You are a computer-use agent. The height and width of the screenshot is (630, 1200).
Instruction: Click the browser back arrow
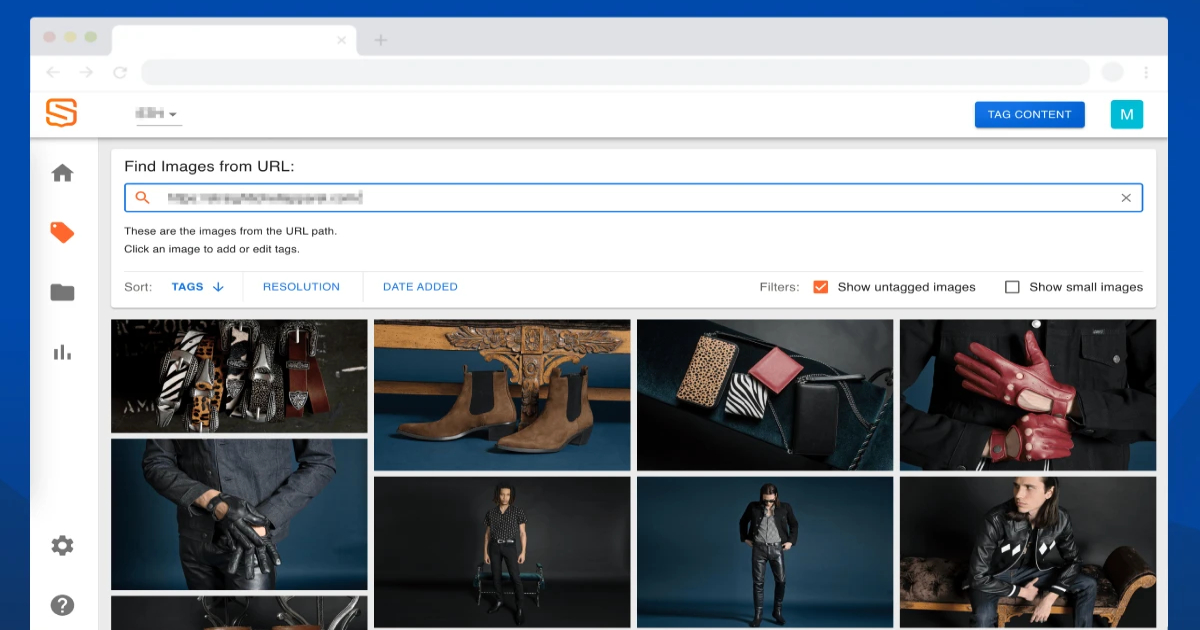53,72
